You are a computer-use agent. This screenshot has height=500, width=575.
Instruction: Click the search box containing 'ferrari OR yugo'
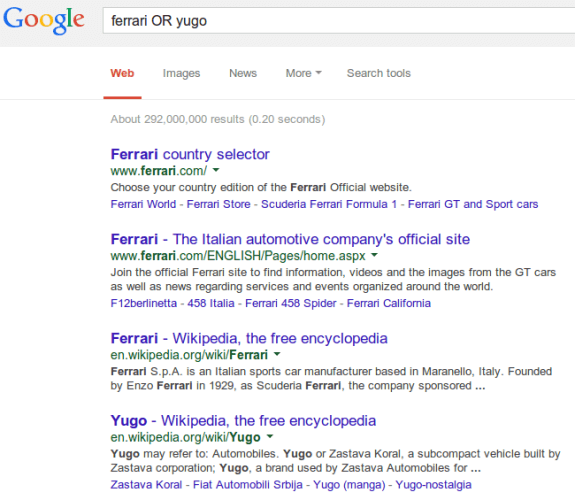[x=339, y=21]
